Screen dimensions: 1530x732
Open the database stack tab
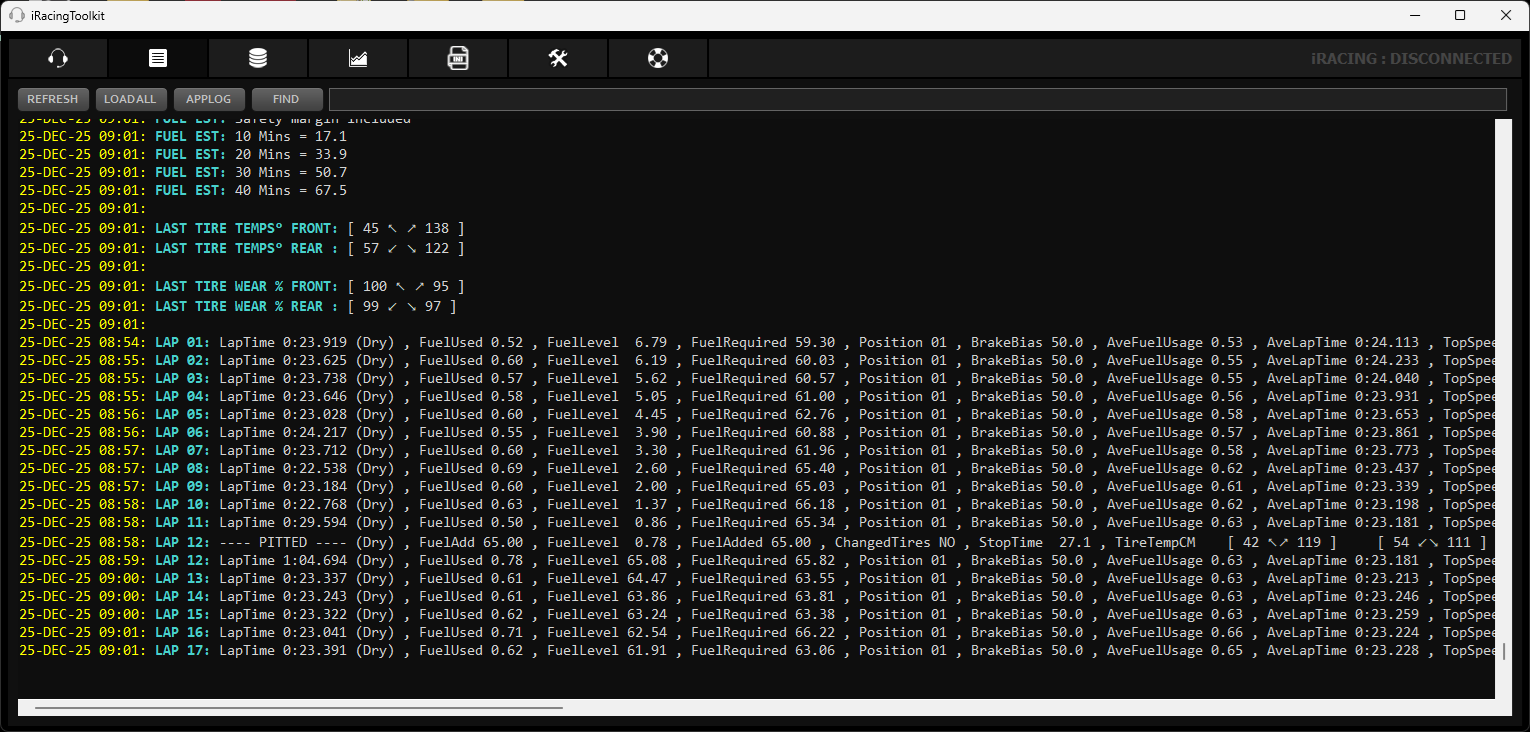[258, 58]
